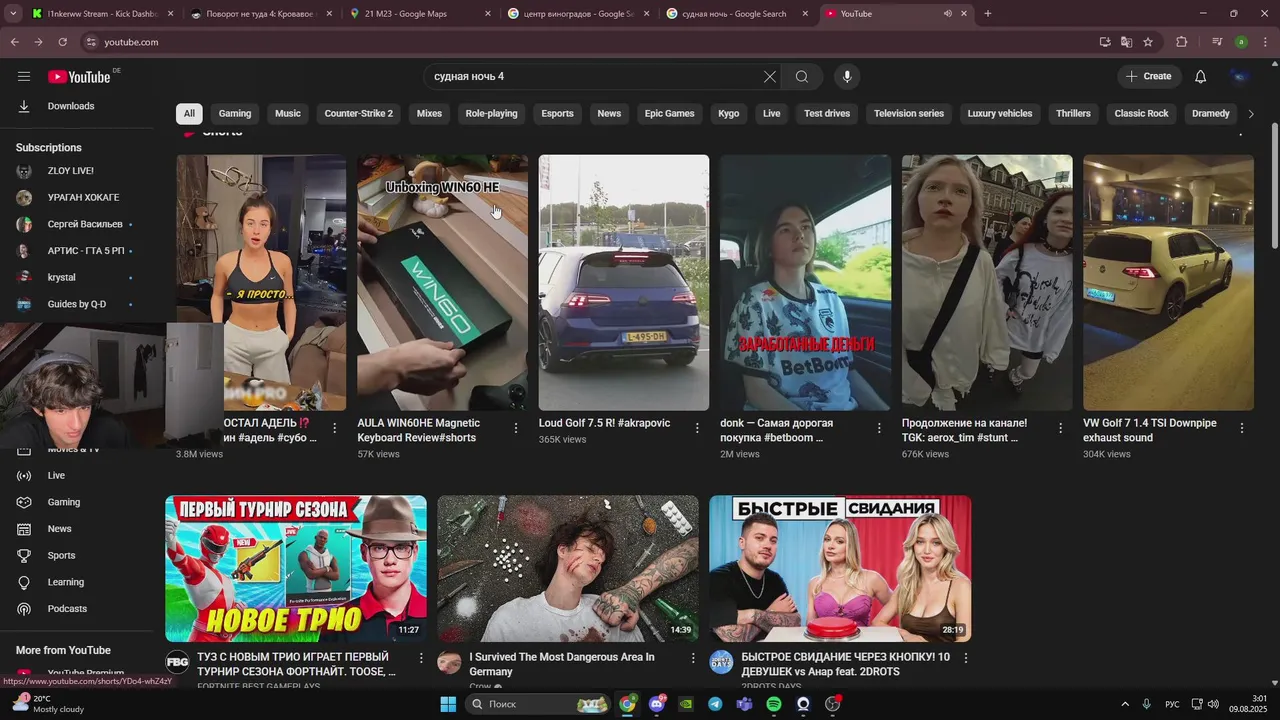The image size is (1280, 720).
Task: Play the speed dating video thumbnail
Action: click(x=840, y=569)
